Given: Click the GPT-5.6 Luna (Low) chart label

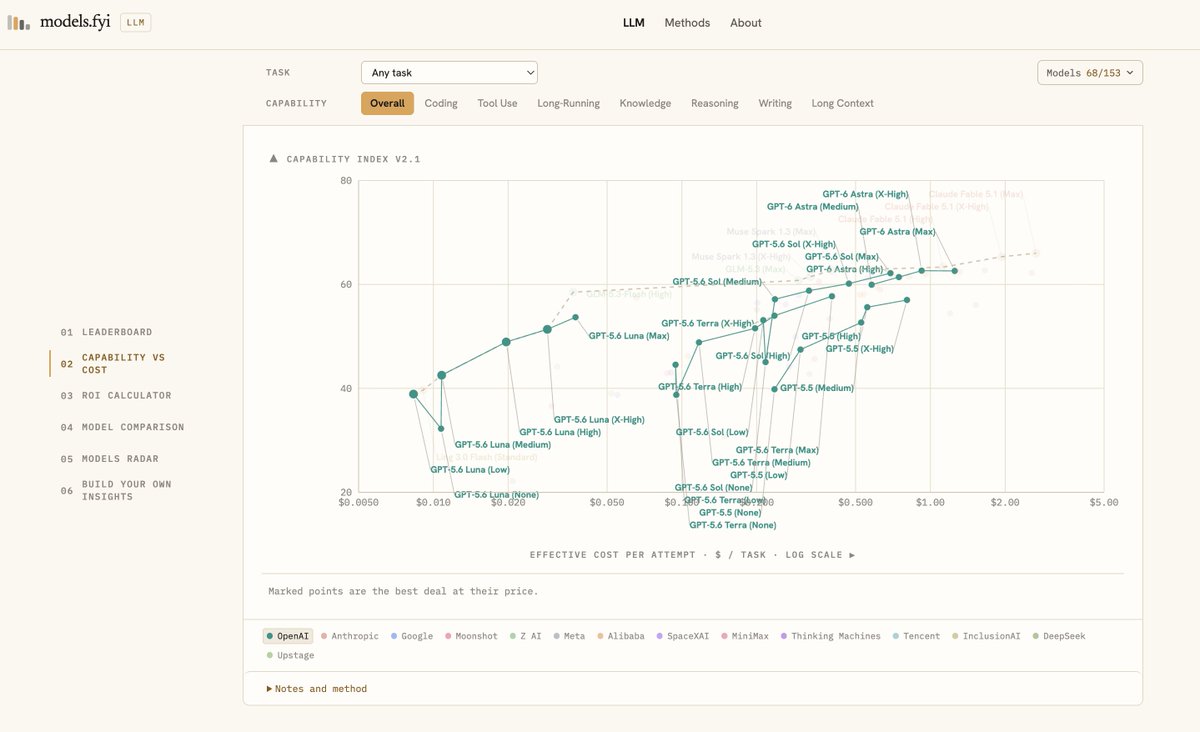Looking at the screenshot, I should (470, 469).
